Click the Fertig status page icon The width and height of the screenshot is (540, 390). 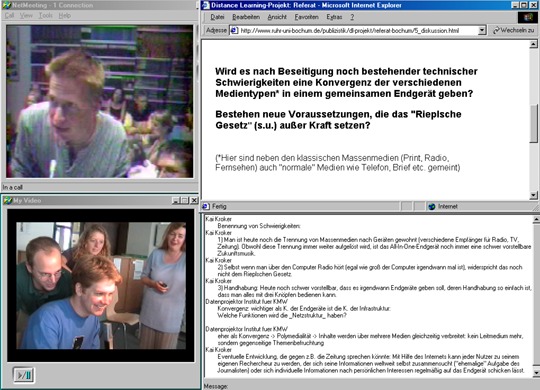tap(206, 206)
